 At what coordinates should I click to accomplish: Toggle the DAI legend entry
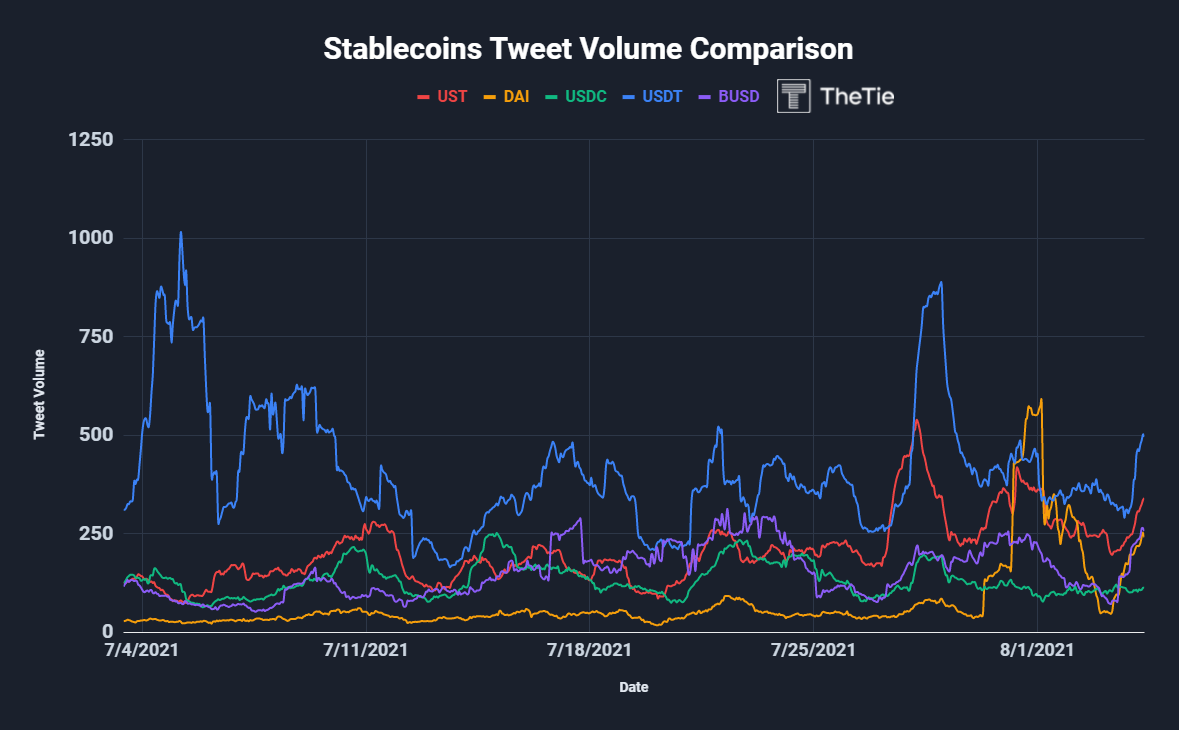pos(506,96)
